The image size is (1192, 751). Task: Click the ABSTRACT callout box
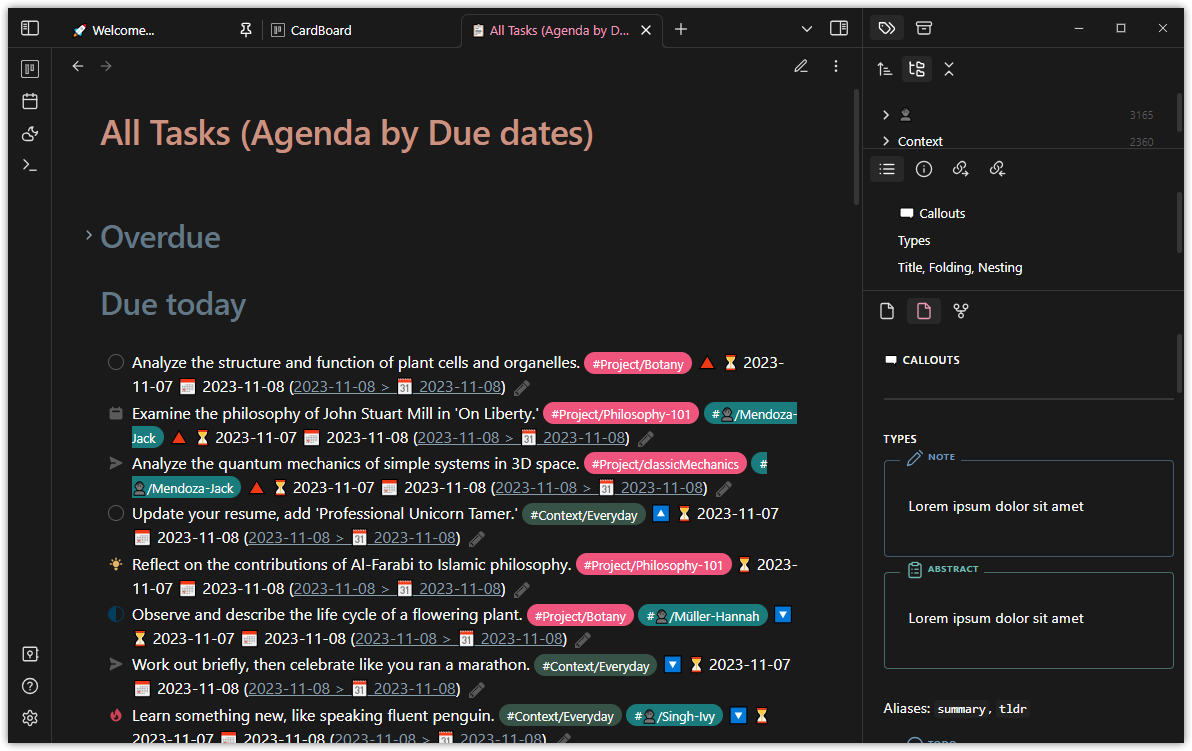pyautogui.click(x=1029, y=618)
